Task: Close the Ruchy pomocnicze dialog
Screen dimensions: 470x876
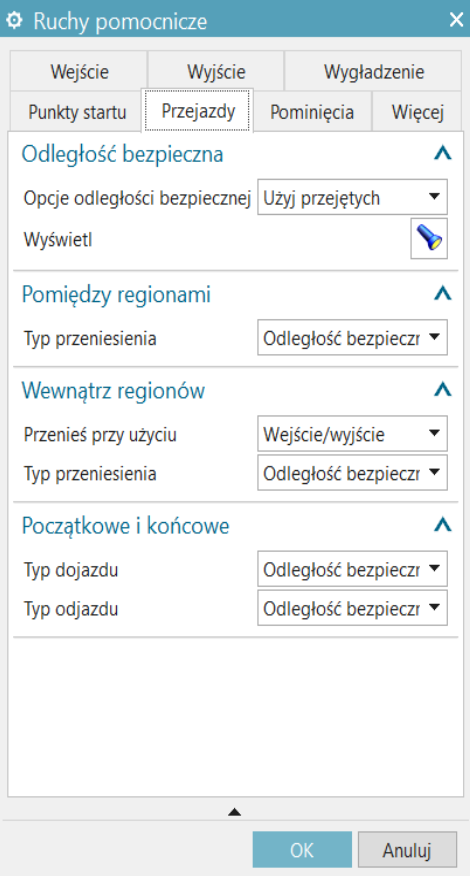Action: click(456, 21)
